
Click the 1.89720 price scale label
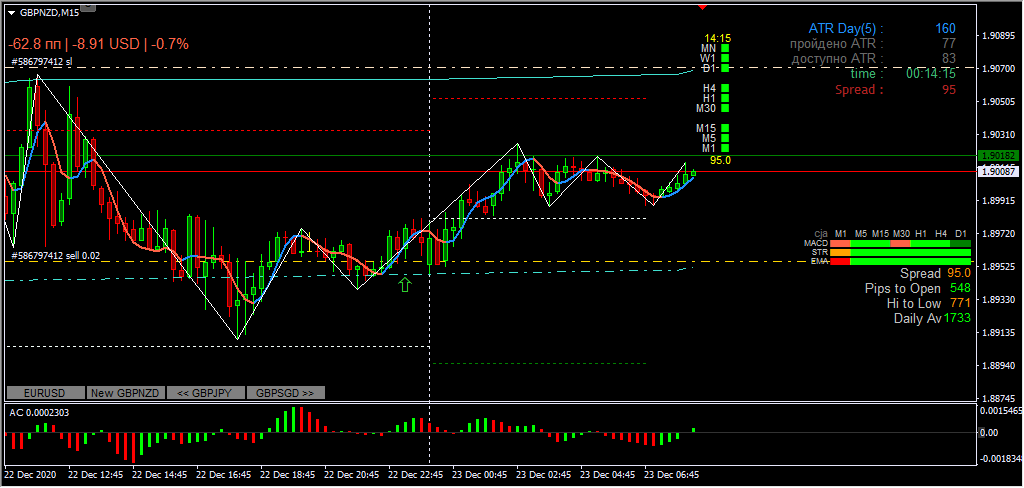coord(1000,233)
